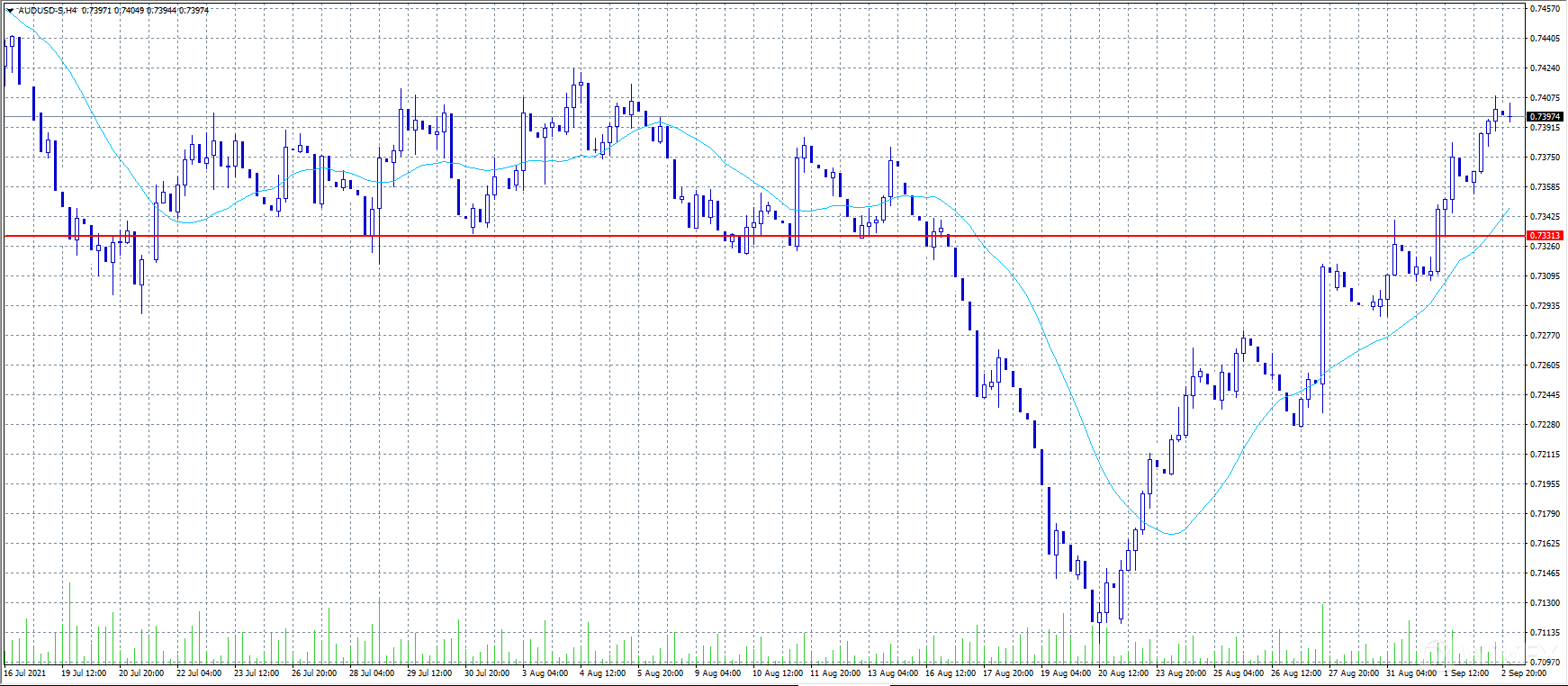Click the one-click trading arrow beside AUDUSD
Screen dimensions: 1568x686
pyautogui.click(x=10, y=11)
